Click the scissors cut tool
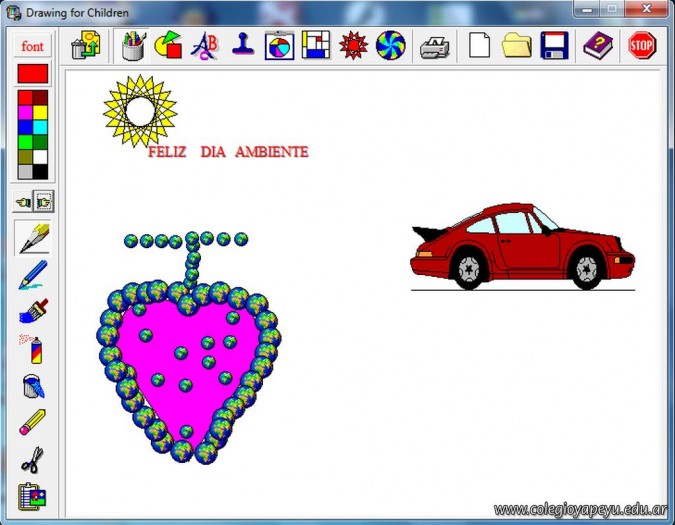The image size is (675, 525). [x=33, y=459]
